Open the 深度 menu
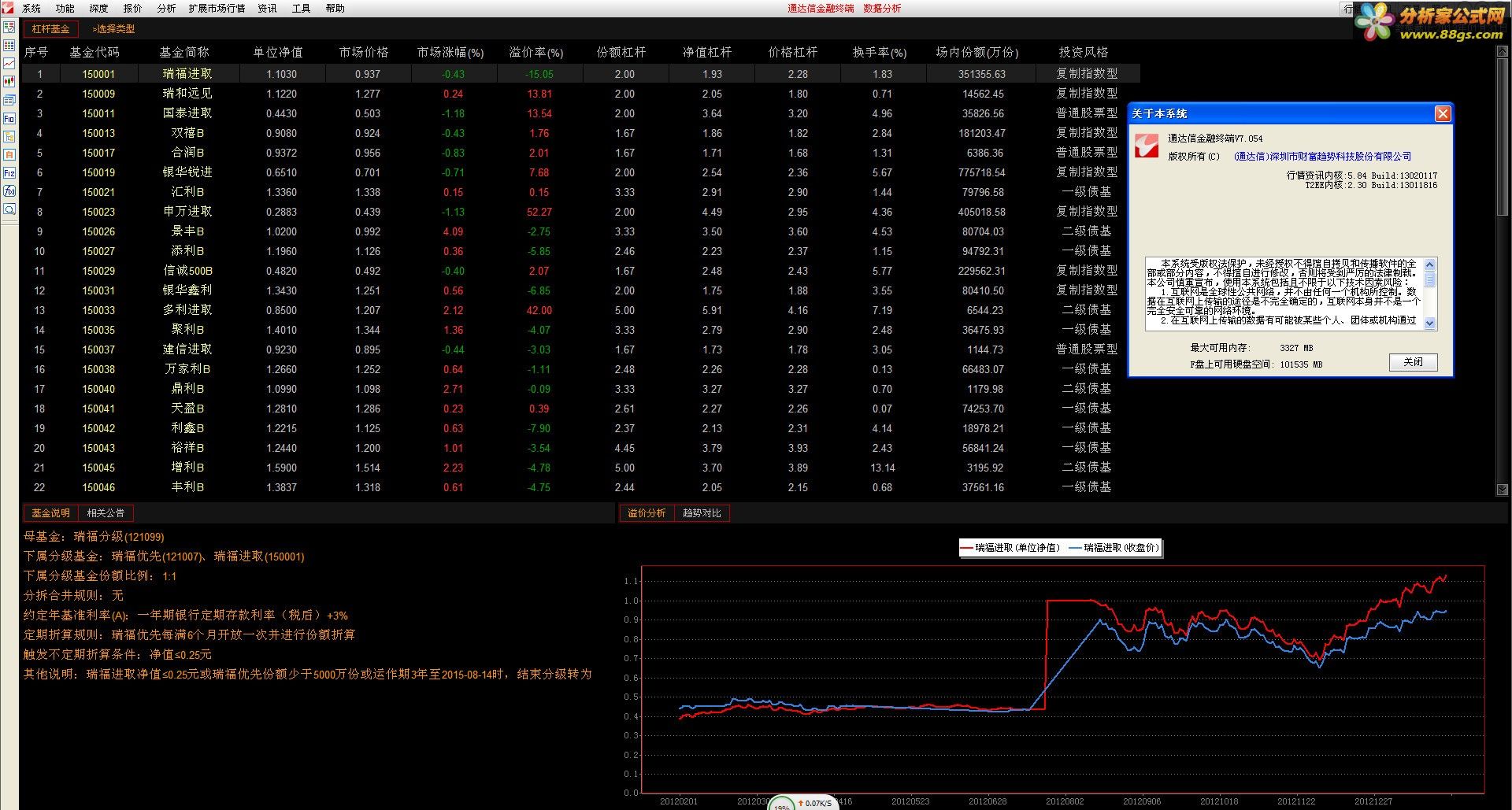This screenshot has height=810, width=1512. [99, 9]
